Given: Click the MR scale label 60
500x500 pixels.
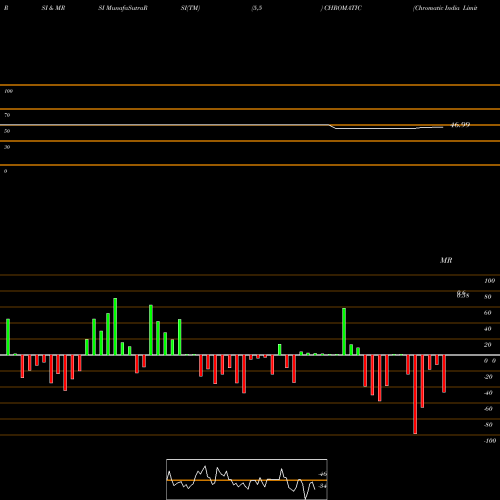Looking at the screenshot, I should click(488, 313).
